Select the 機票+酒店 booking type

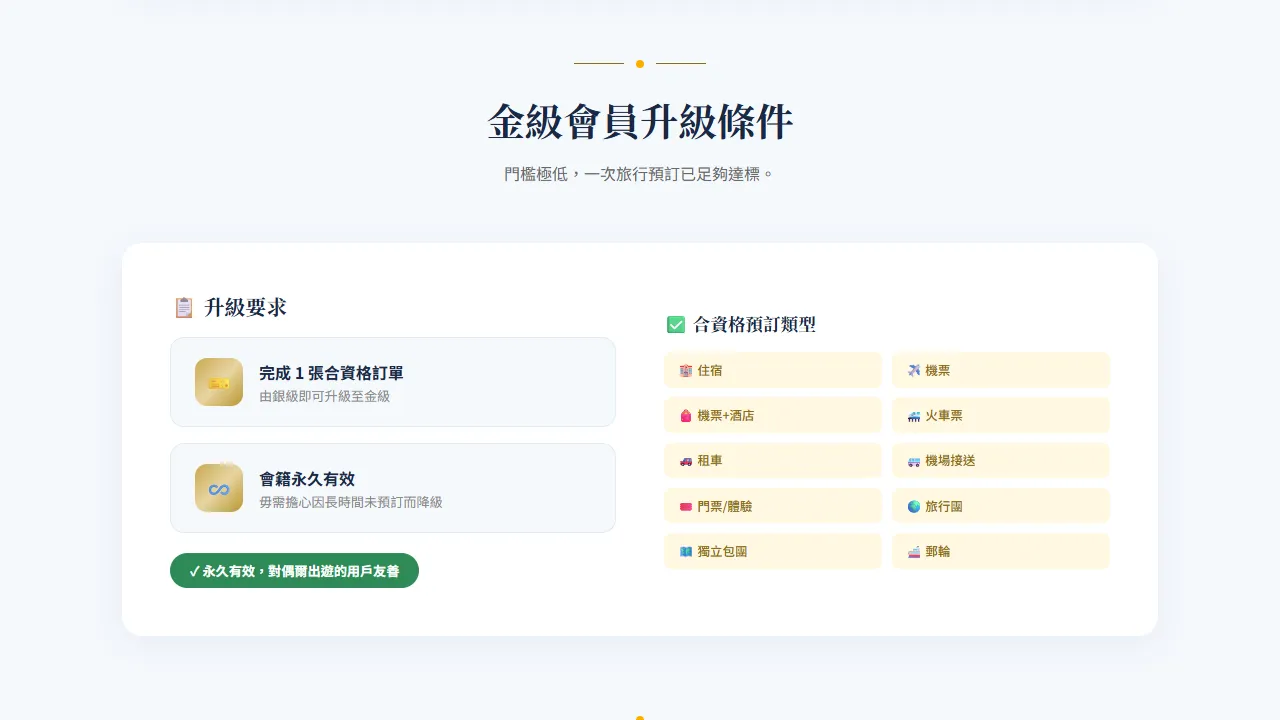pyautogui.click(x=772, y=416)
